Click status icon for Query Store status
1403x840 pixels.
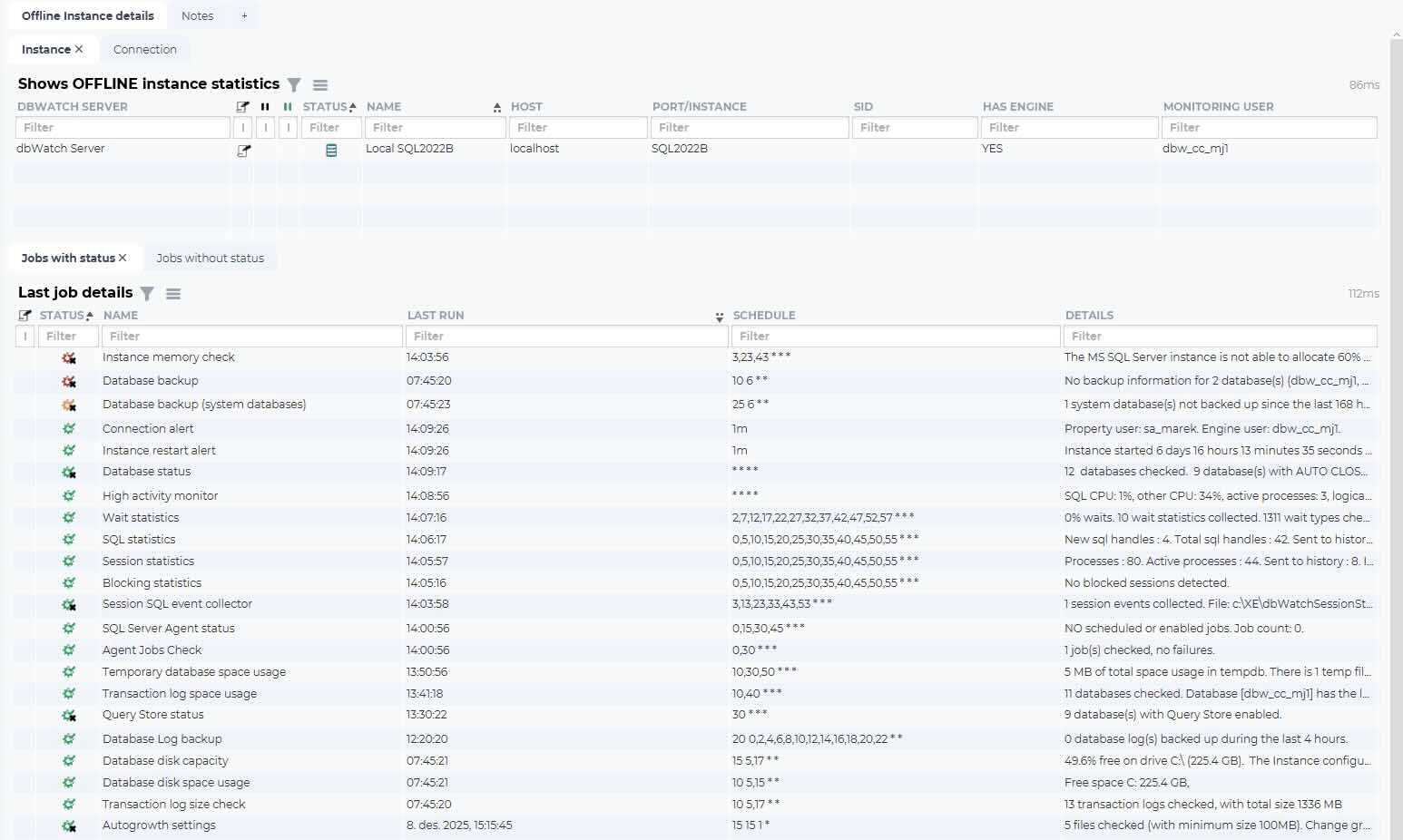coord(69,716)
